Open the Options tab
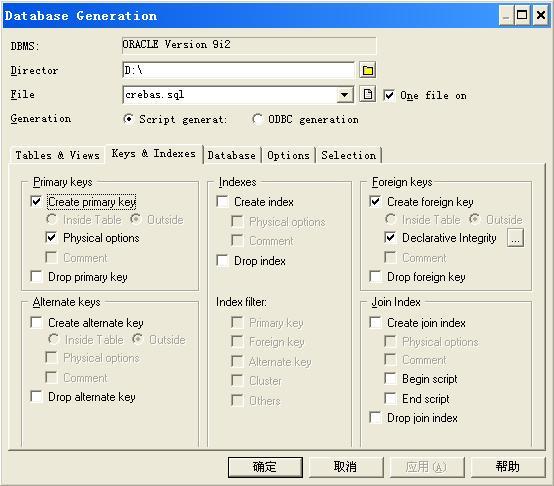This screenshot has height=486, width=554. [x=288, y=155]
